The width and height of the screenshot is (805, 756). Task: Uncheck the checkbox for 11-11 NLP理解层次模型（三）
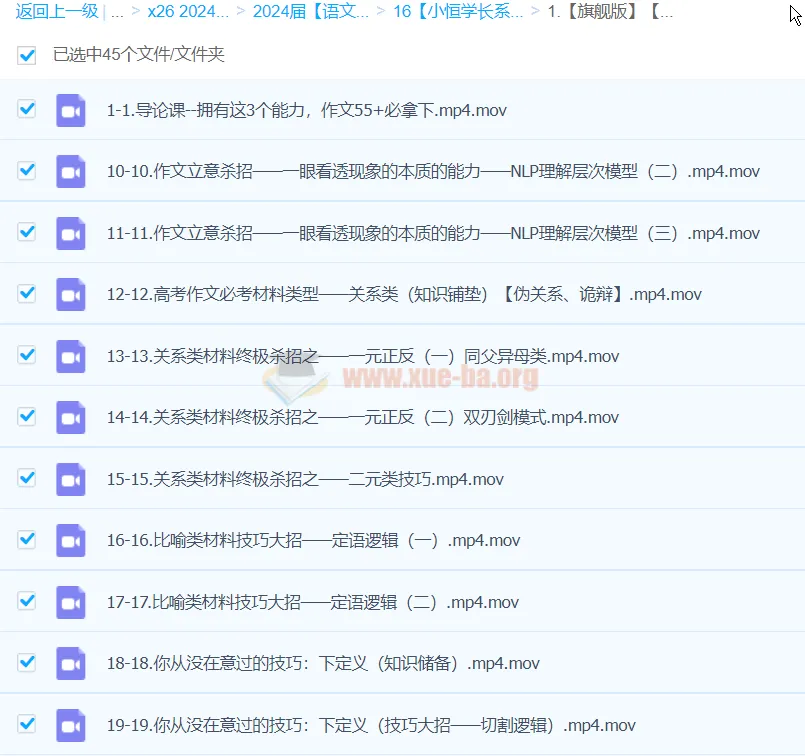26,232
